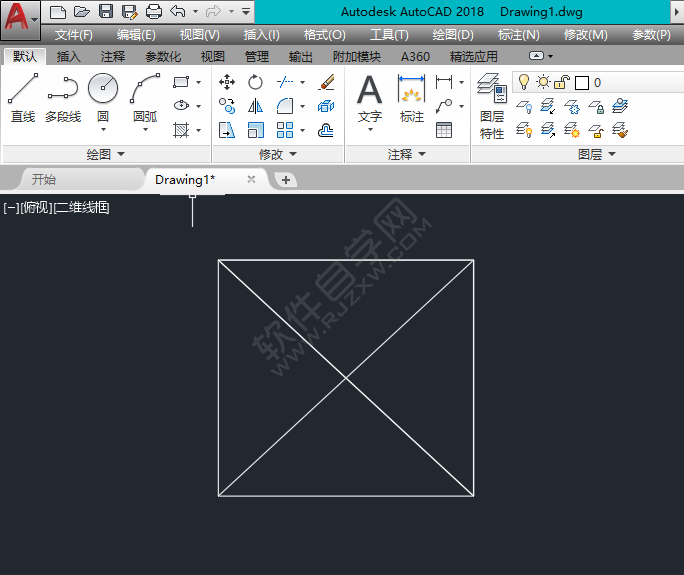
Task: Click the Table tool icon
Action: (444, 130)
